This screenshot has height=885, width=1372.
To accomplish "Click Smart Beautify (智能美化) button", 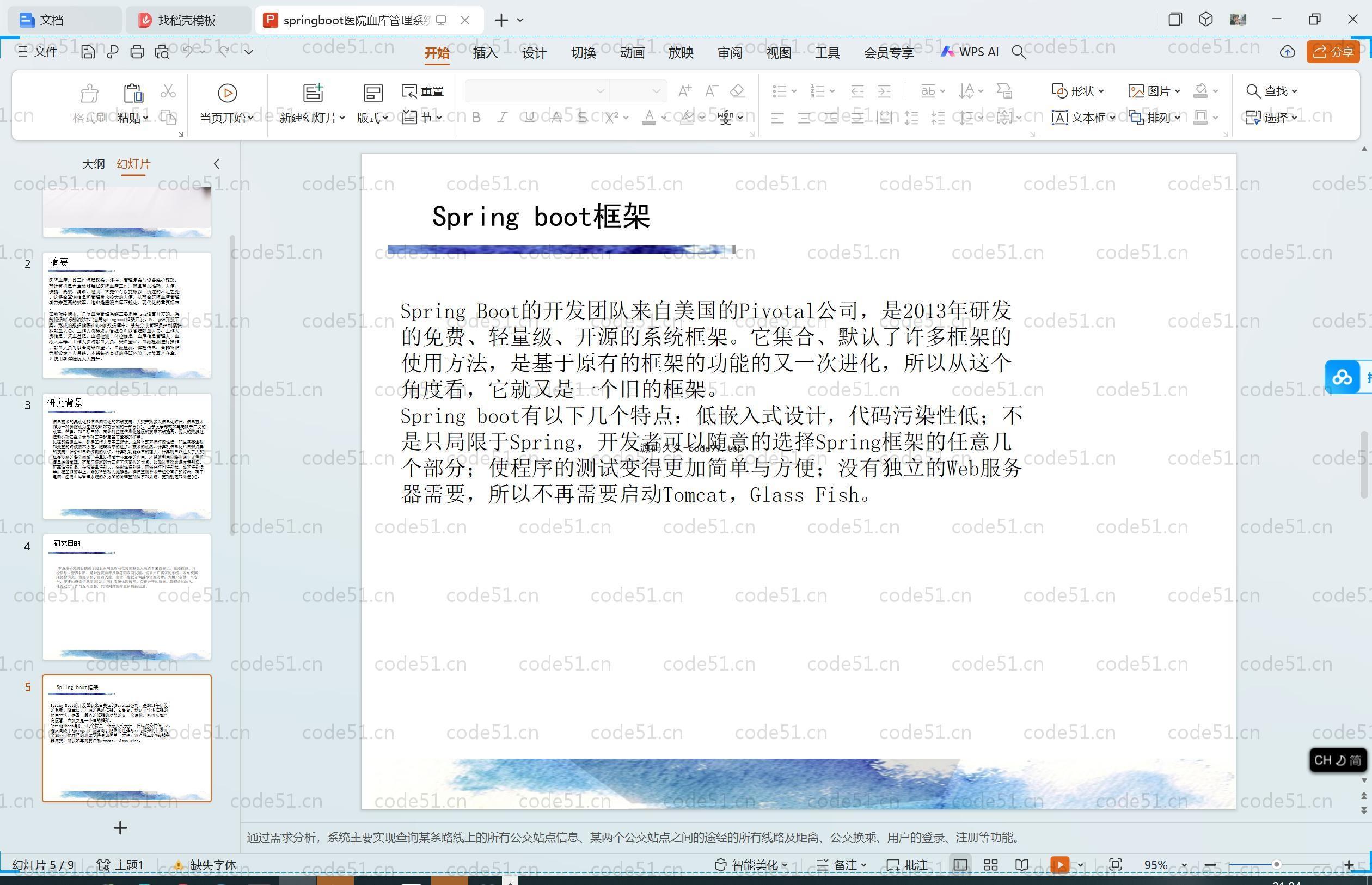I will coord(751,865).
